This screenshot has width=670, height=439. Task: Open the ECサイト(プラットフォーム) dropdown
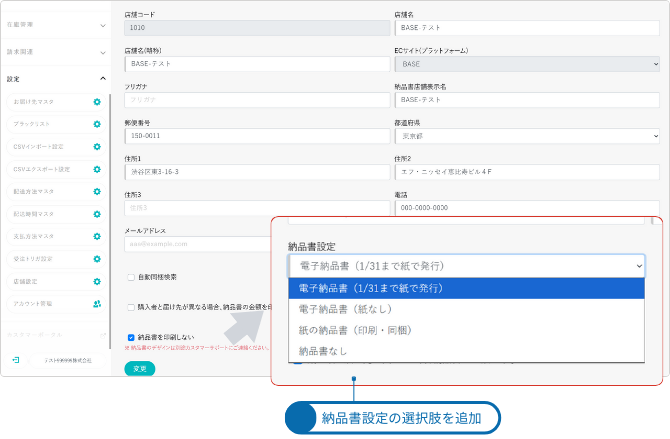click(527, 64)
